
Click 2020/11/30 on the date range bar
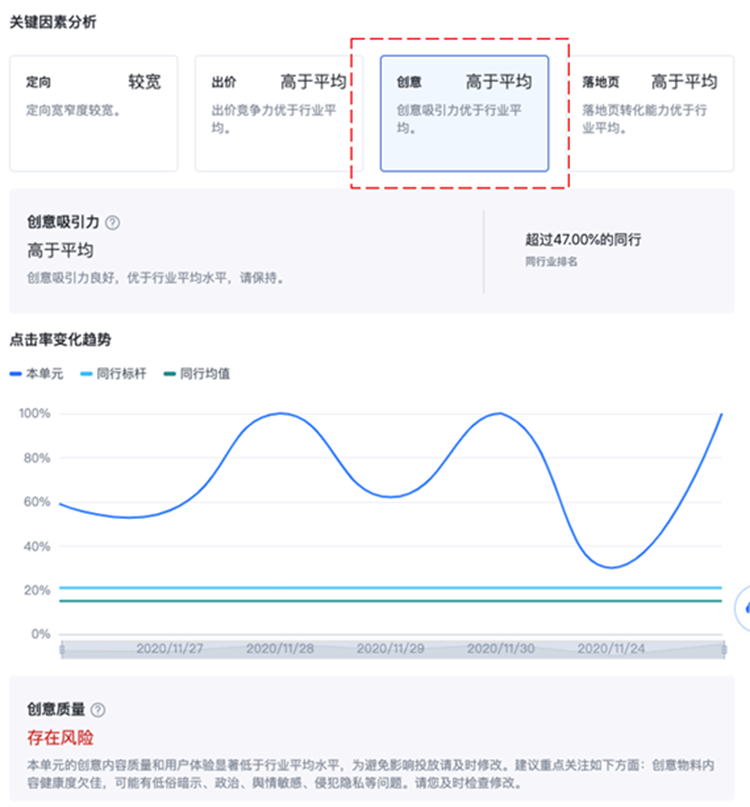pyautogui.click(x=500, y=649)
